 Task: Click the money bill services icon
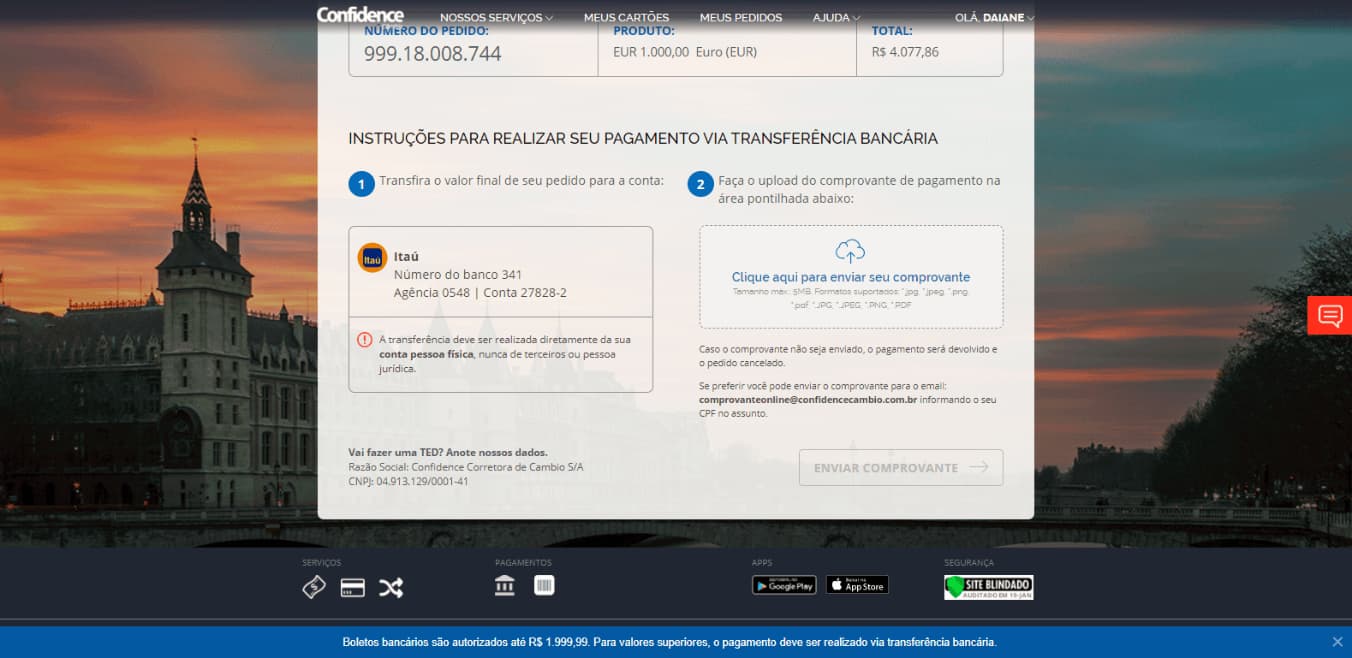pos(314,587)
